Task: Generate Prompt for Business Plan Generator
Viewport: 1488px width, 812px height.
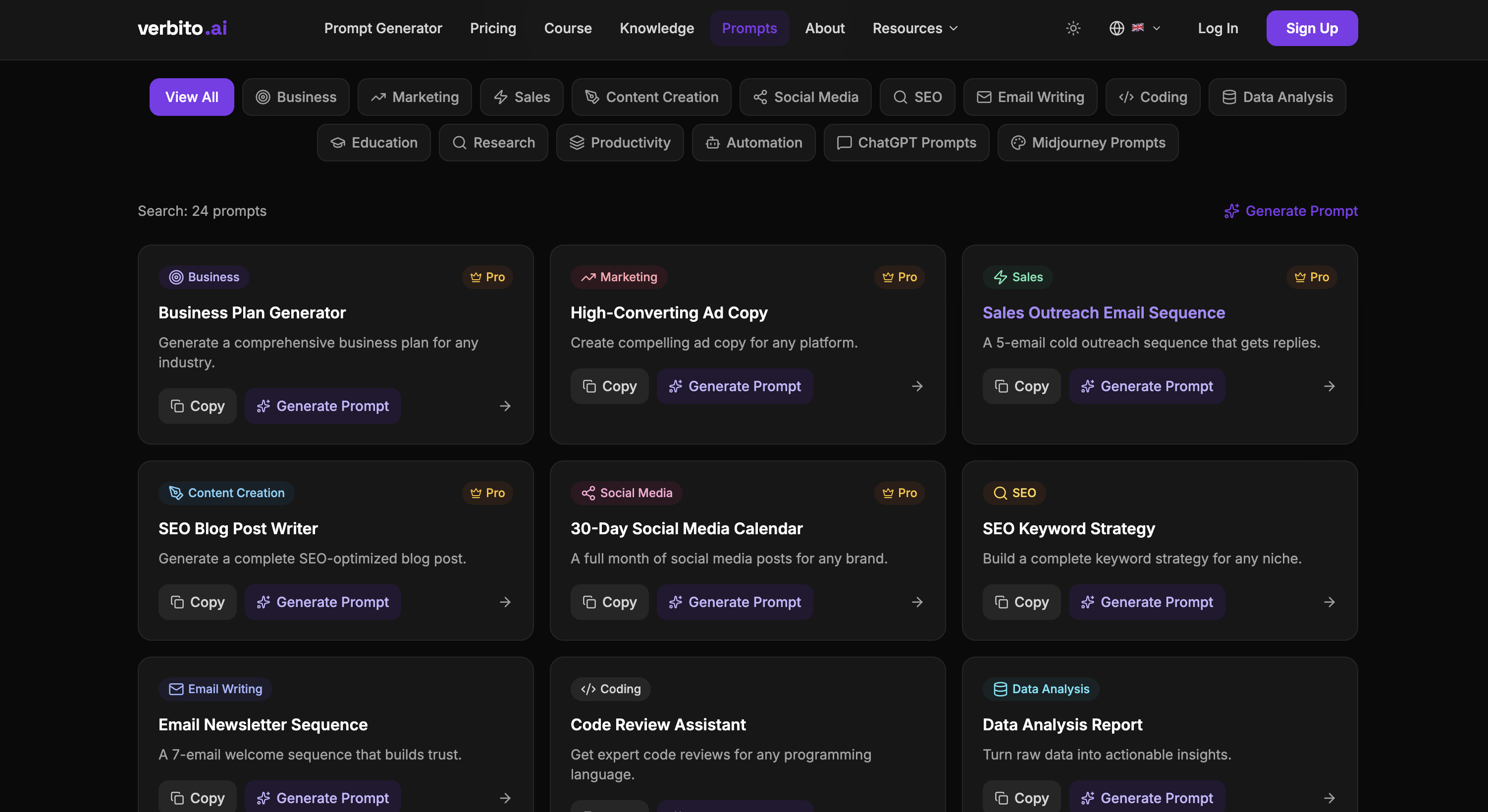Action: pyautogui.click(x=323, y=406)
